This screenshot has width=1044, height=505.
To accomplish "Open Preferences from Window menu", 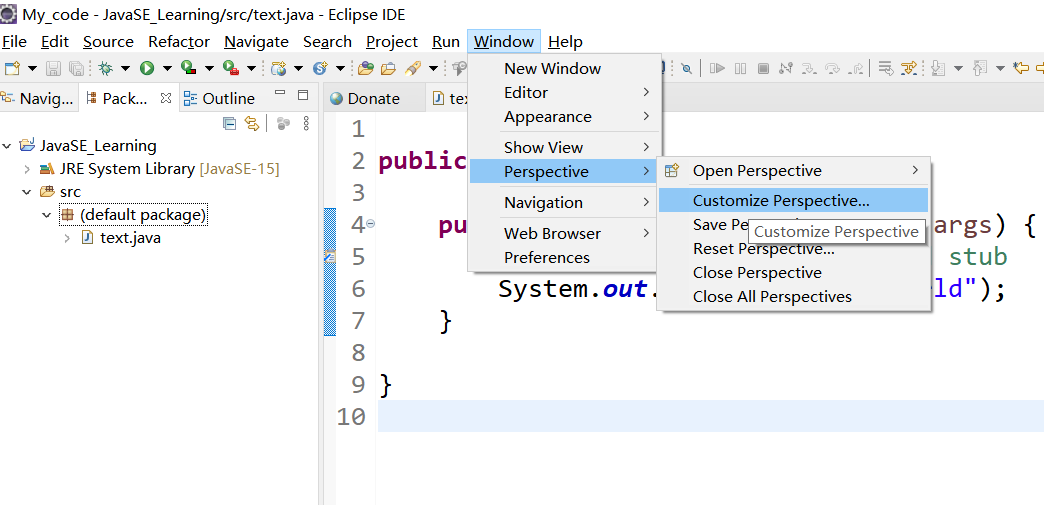I will click(565, 257).
